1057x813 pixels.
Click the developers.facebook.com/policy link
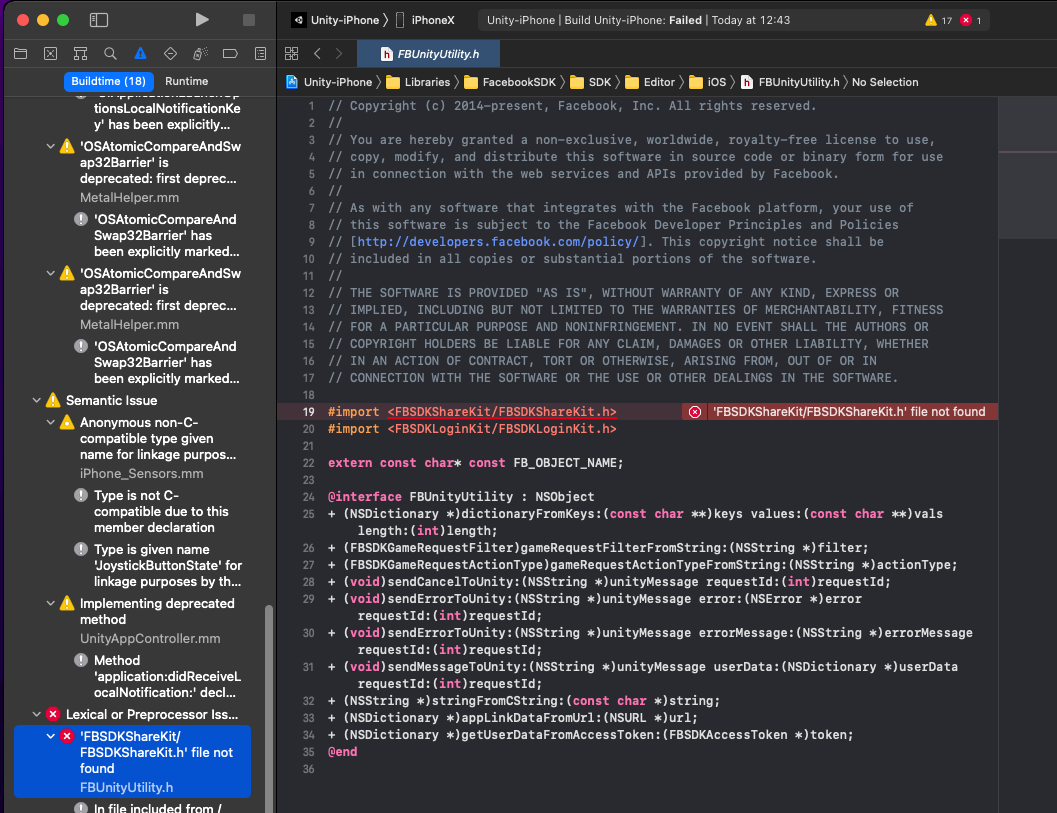pyautogui.click(x=498, y=241)
